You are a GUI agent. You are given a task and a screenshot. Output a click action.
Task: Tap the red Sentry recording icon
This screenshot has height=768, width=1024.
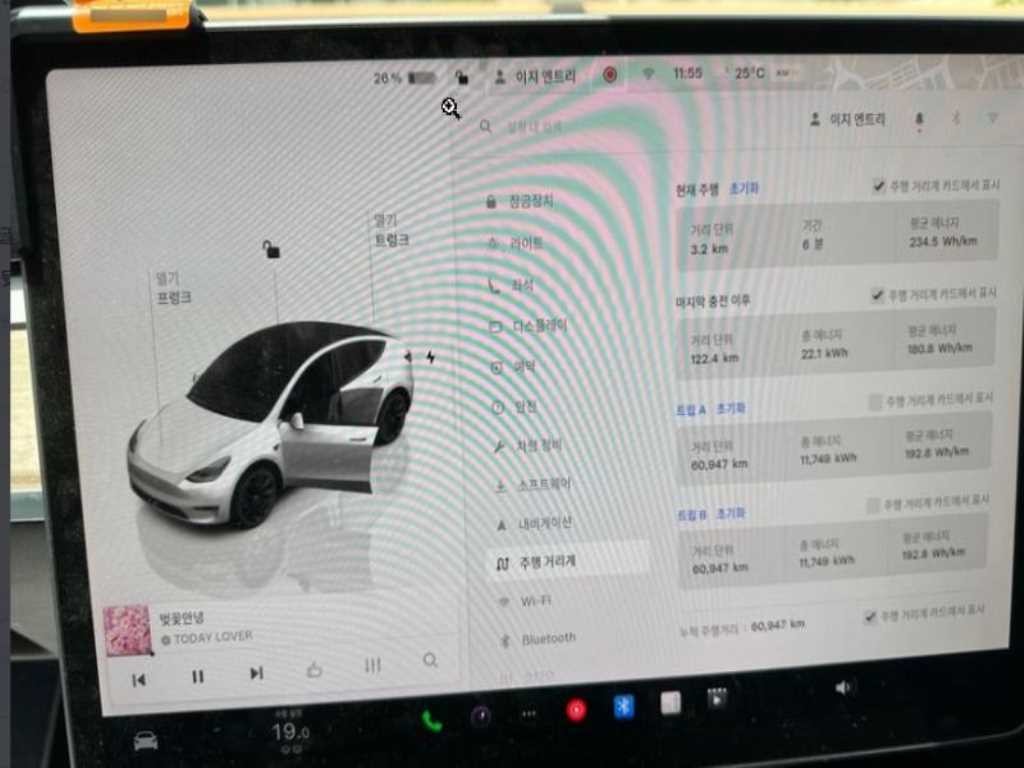[610, 75]
